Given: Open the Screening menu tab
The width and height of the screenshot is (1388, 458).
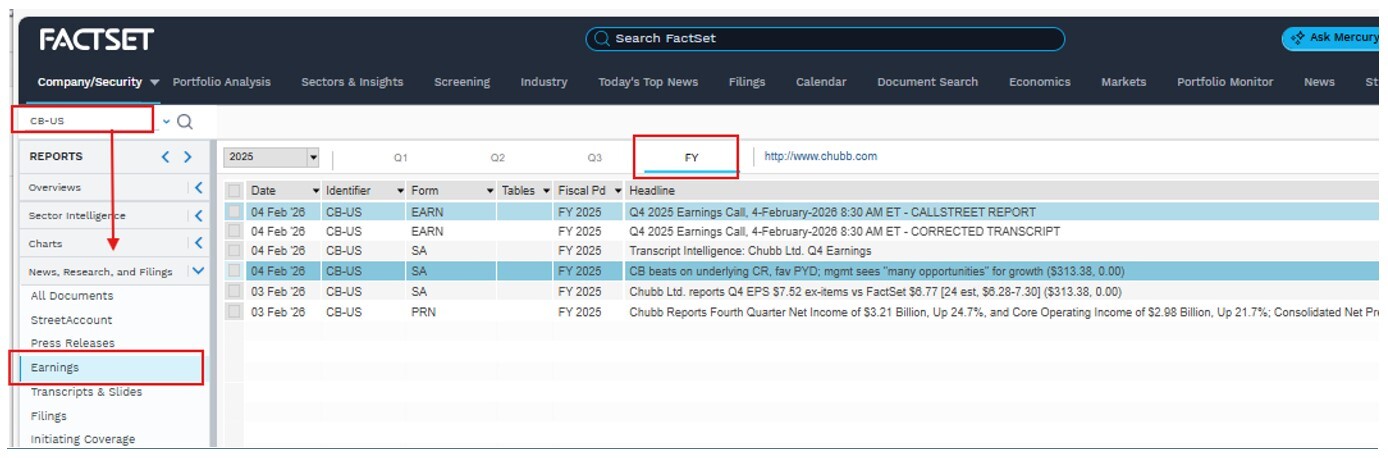Looking at the screenshot, I should pyautogui.click(x=461, y=82).
